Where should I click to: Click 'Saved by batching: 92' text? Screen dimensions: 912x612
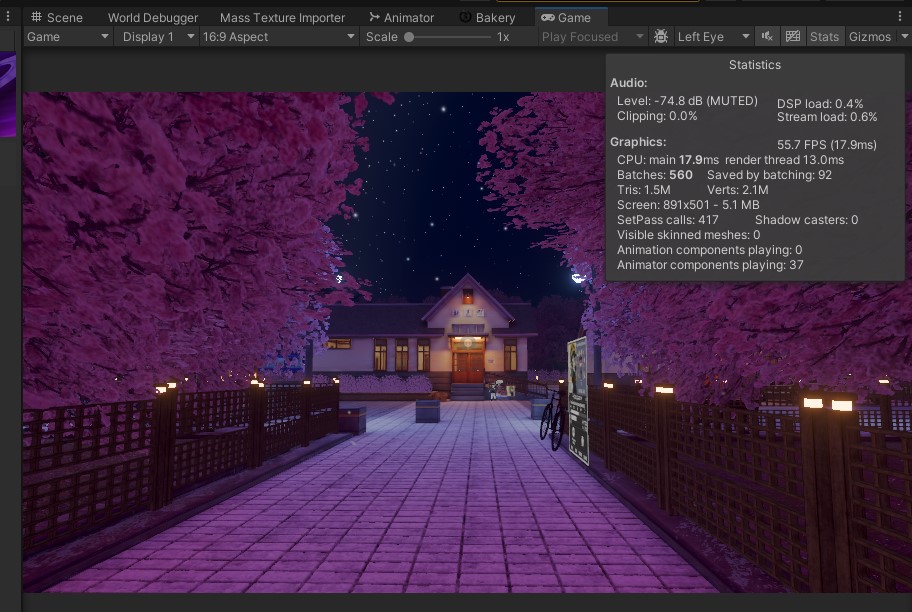[x=769, y=175]
